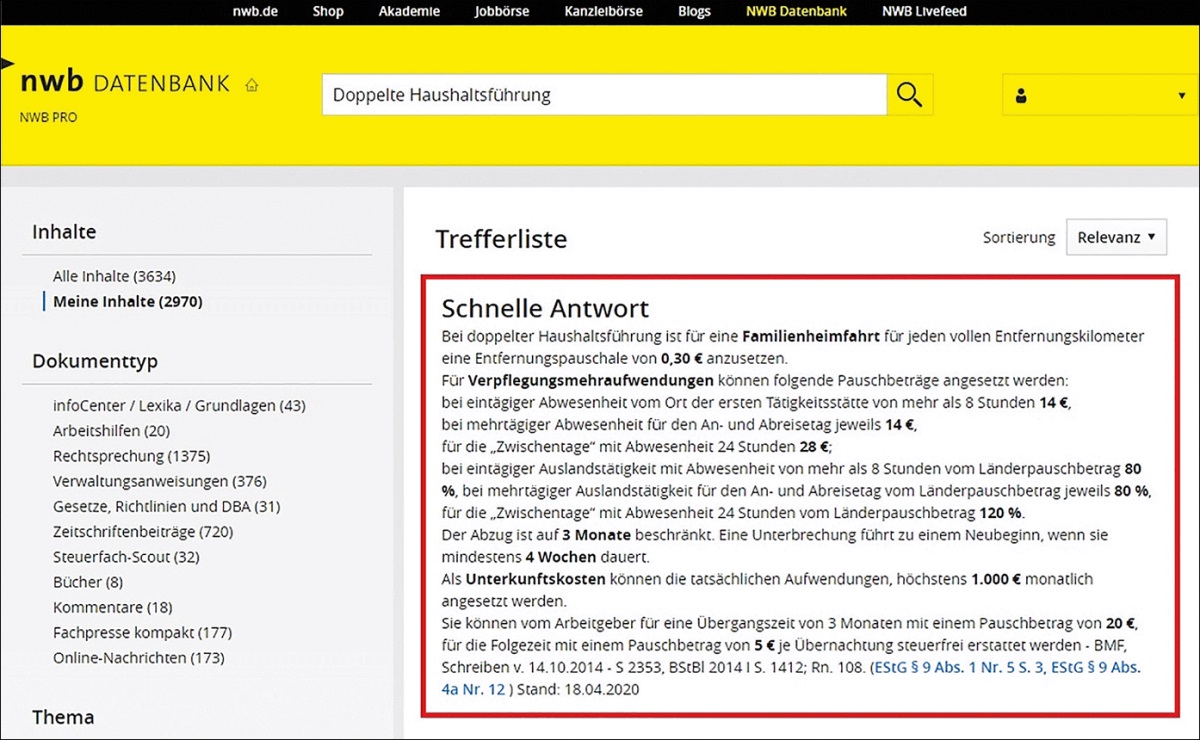
Task: Click the magnifying glass search icon
Action: (909, 95)
